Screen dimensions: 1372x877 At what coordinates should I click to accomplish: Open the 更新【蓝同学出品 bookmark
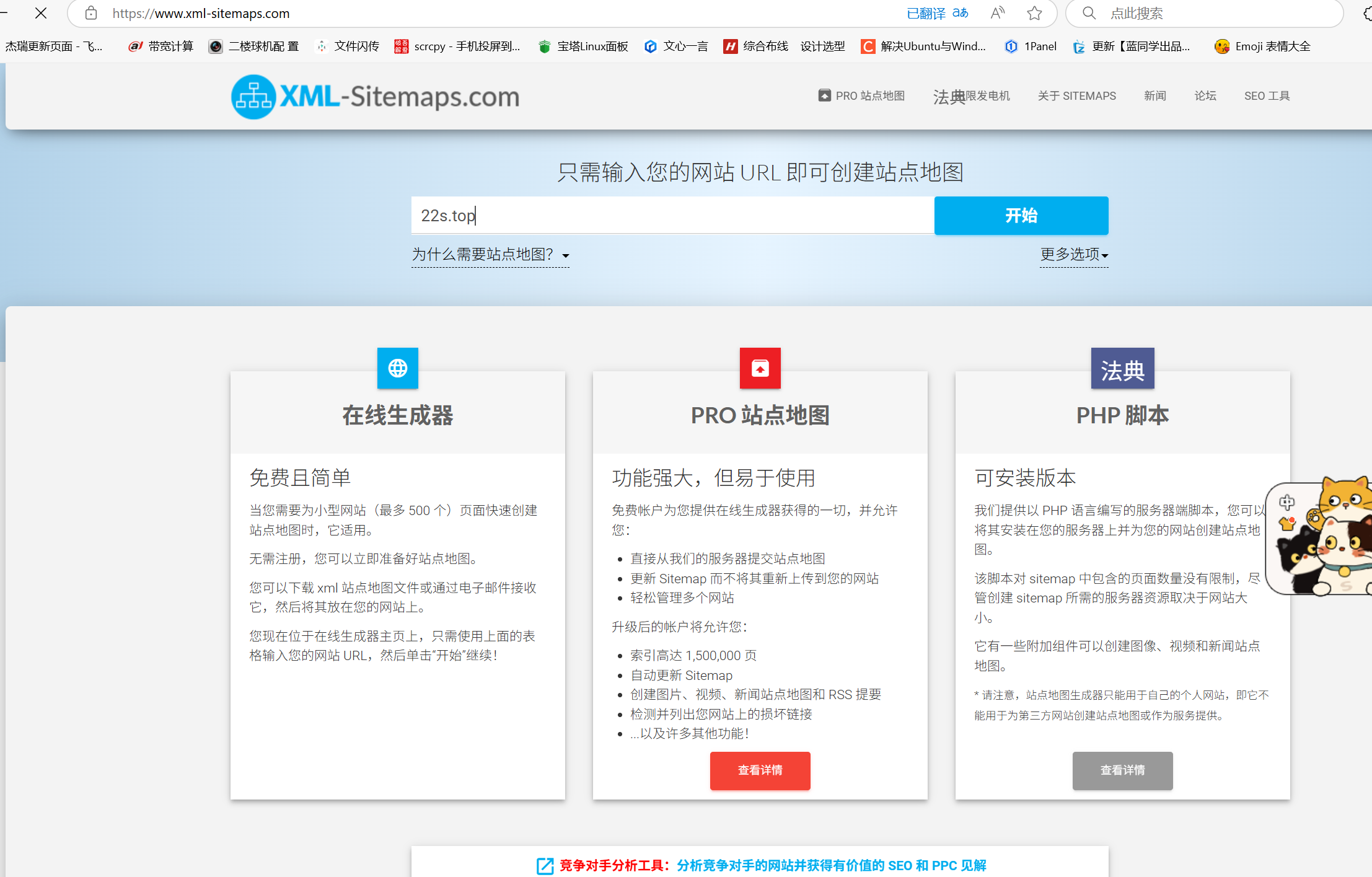1132,46
